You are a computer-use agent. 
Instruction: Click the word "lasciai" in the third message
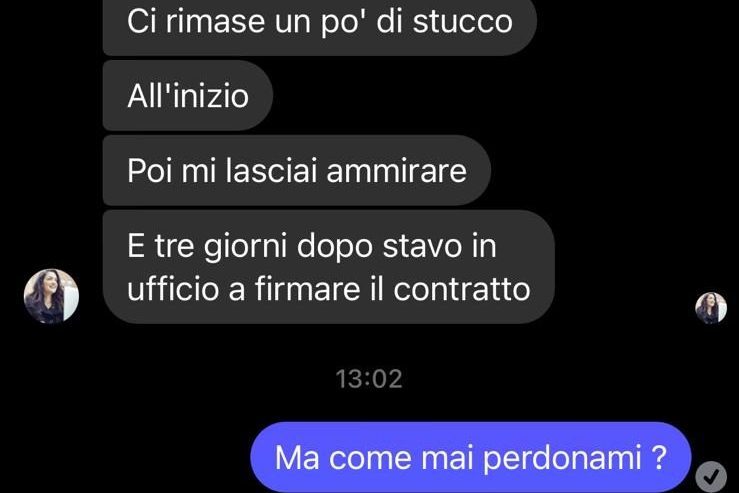(x=271, y=170)
